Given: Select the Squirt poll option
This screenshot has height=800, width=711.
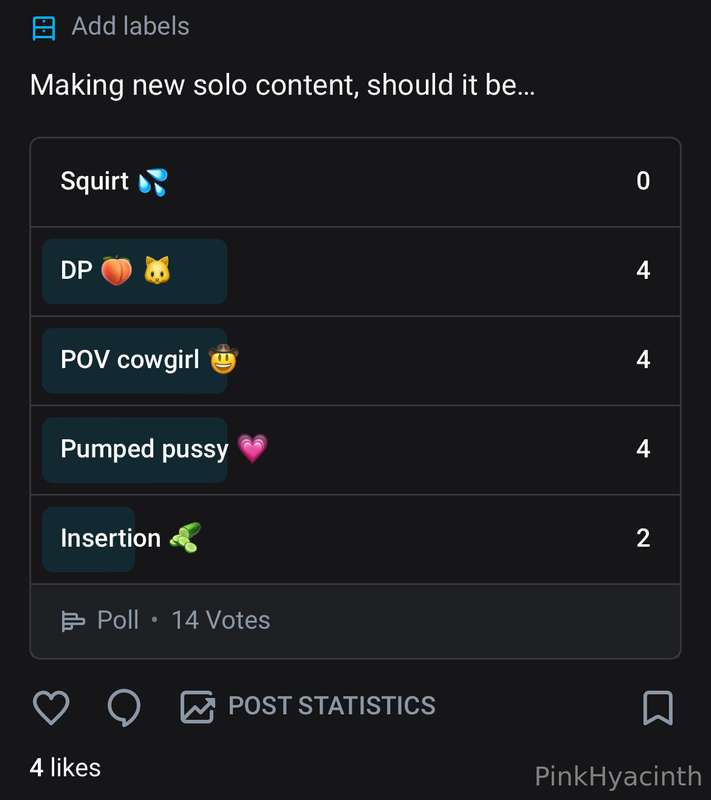Looking at the screenshot, I should (356, 182).
